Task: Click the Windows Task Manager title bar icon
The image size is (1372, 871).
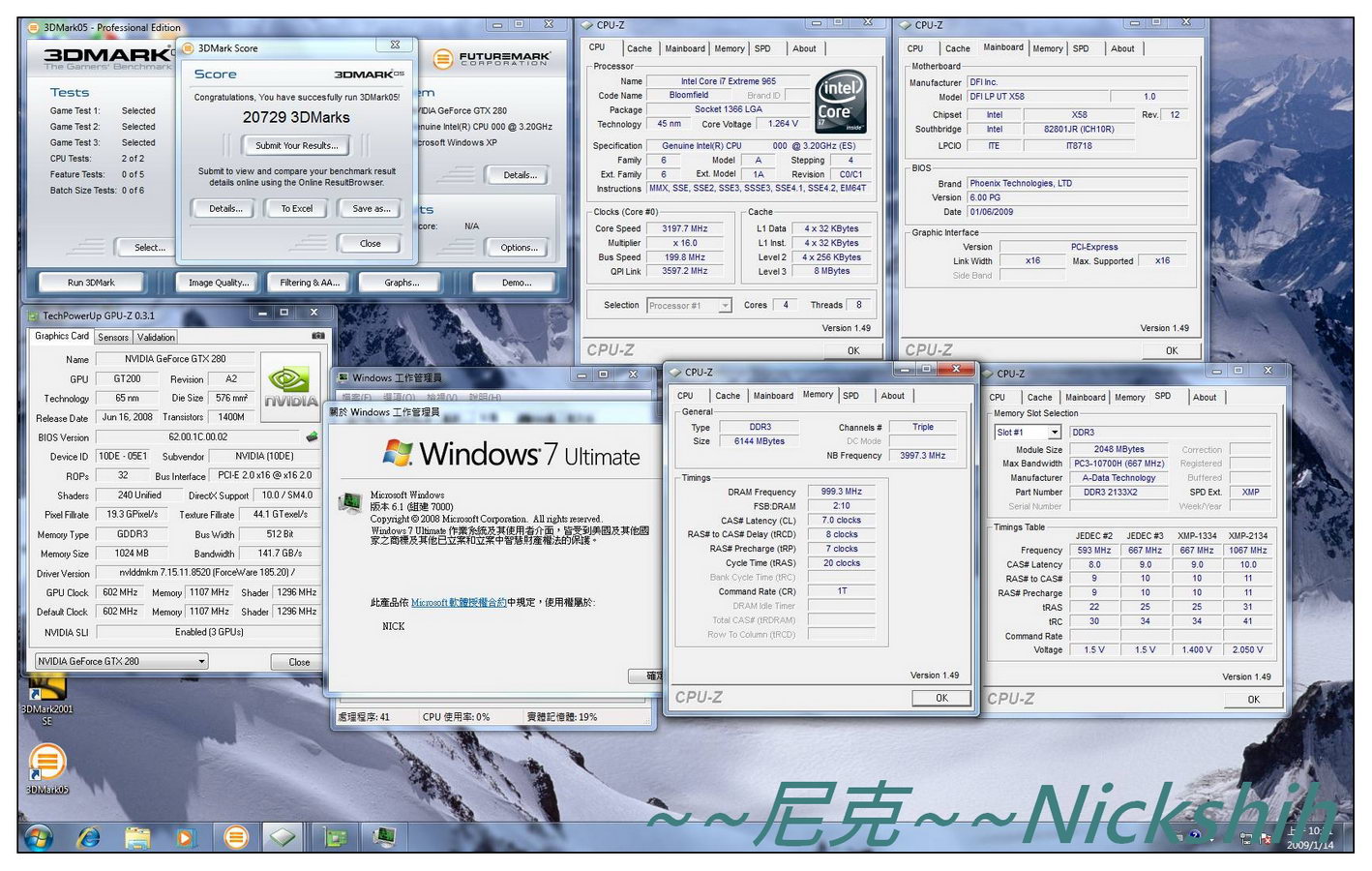Action: pos(343,377)
